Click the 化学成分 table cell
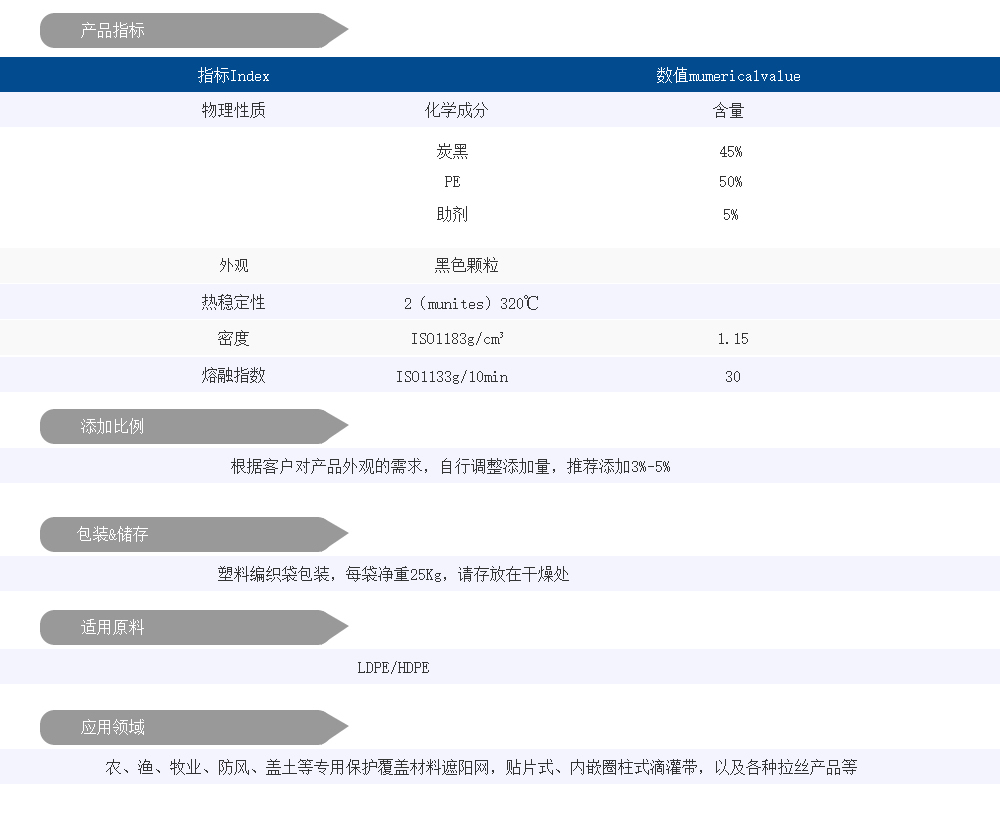 coord(456,111)
